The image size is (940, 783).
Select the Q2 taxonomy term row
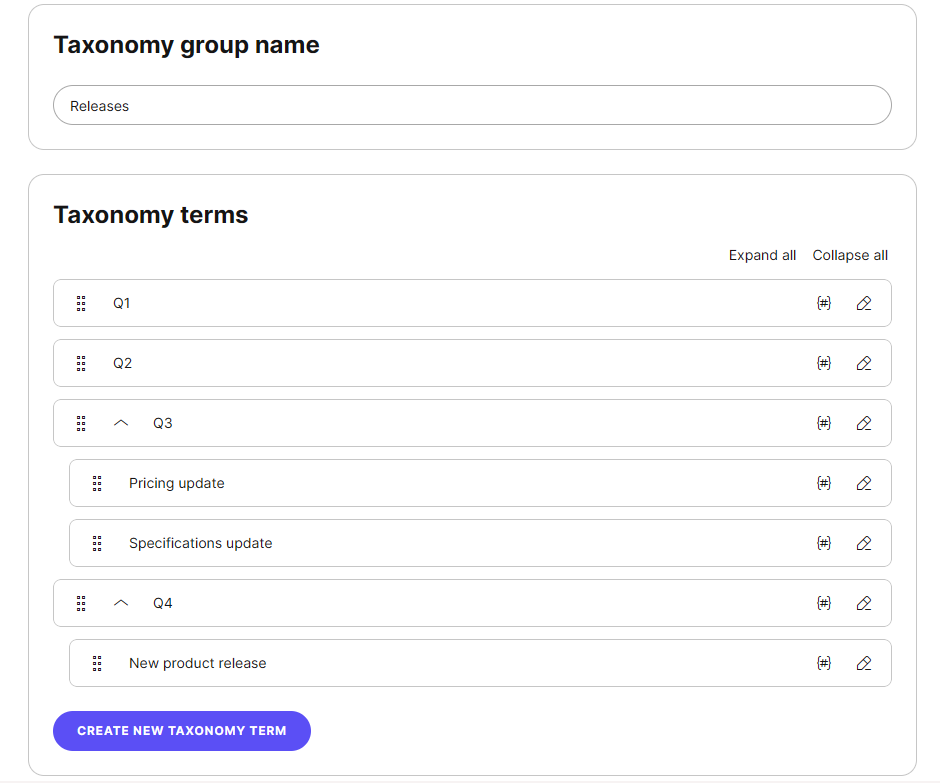400,363
